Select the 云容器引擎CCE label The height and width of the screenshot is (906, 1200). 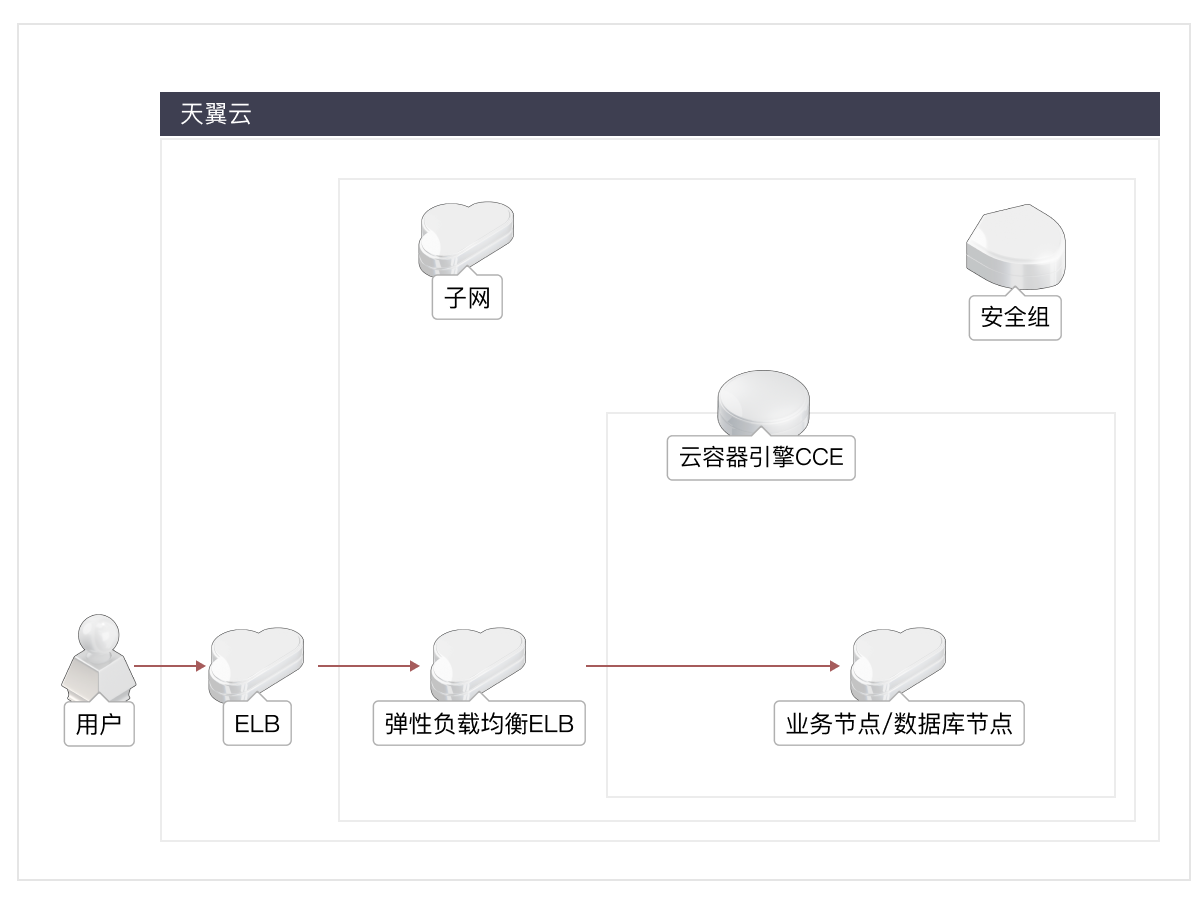point(761,458)
